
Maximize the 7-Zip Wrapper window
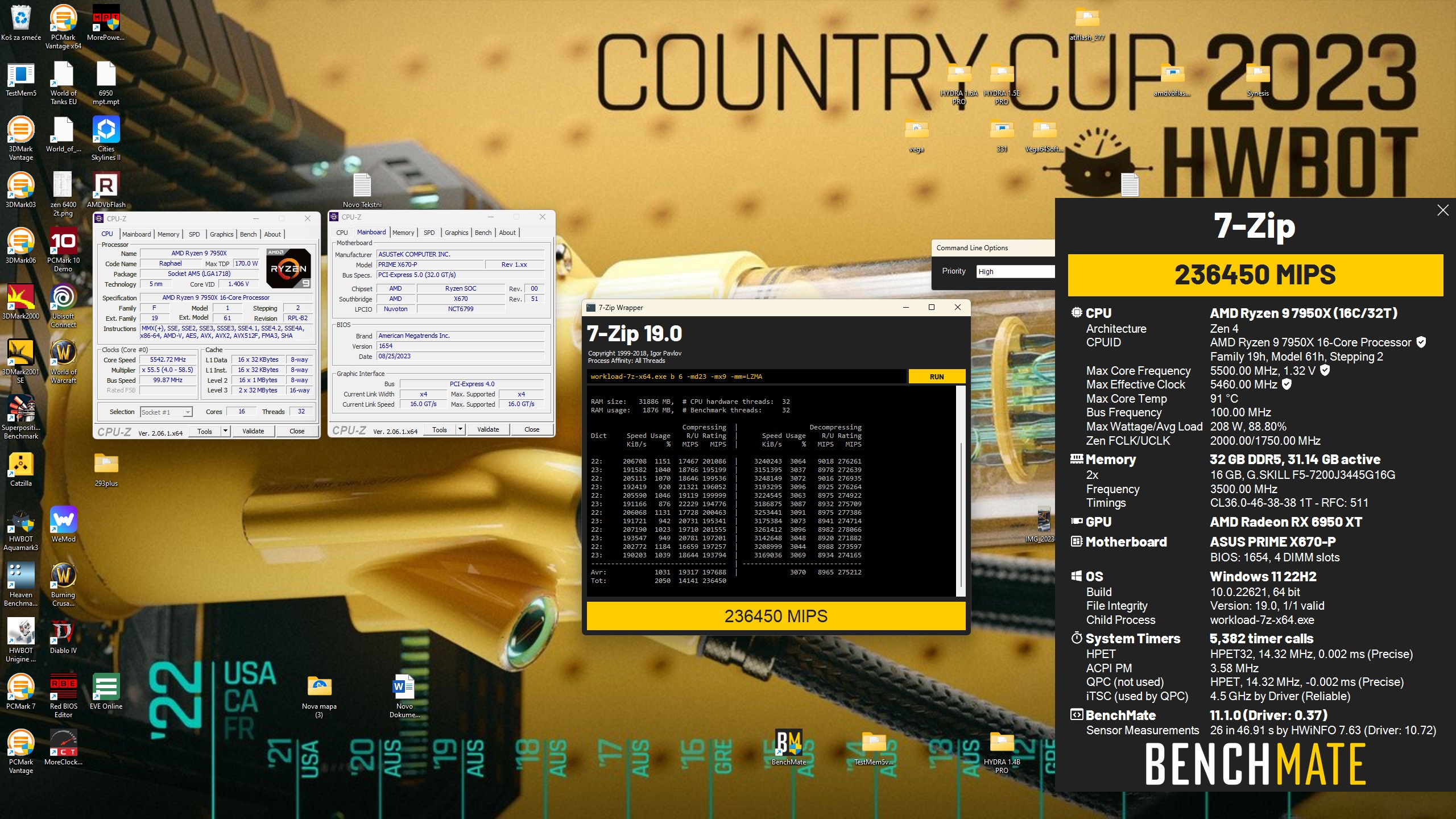click(932, 307)
